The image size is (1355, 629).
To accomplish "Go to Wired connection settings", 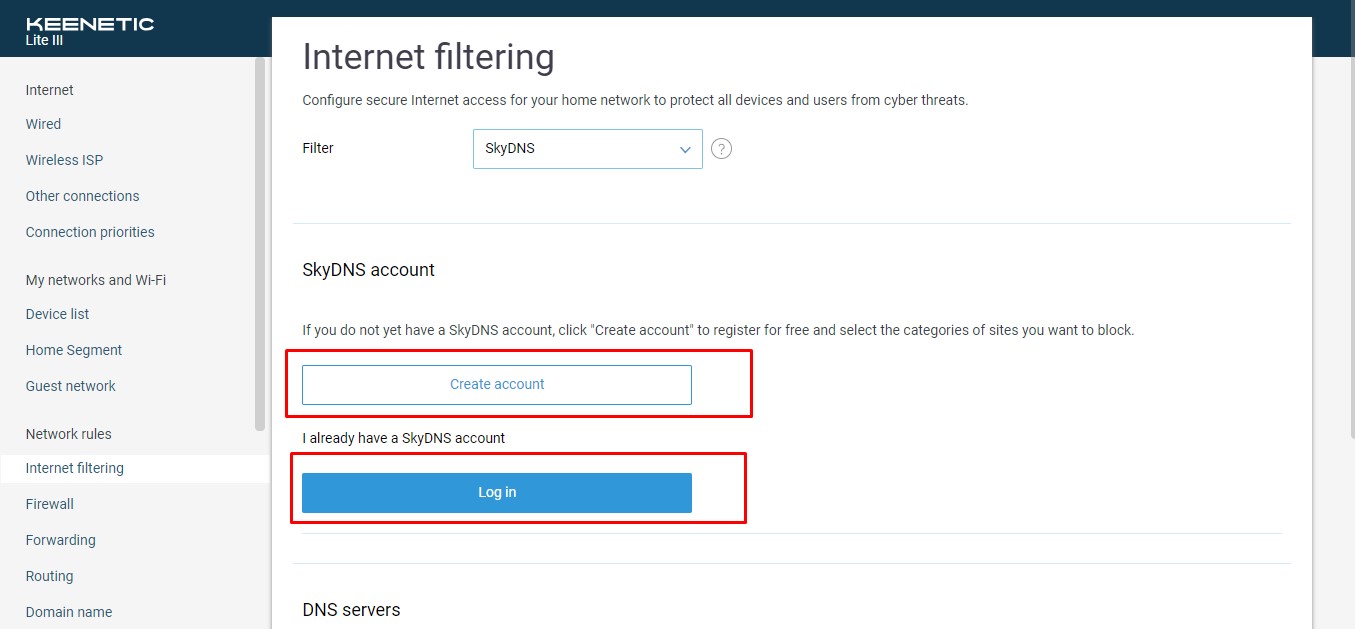I will [x=43, y=124].
